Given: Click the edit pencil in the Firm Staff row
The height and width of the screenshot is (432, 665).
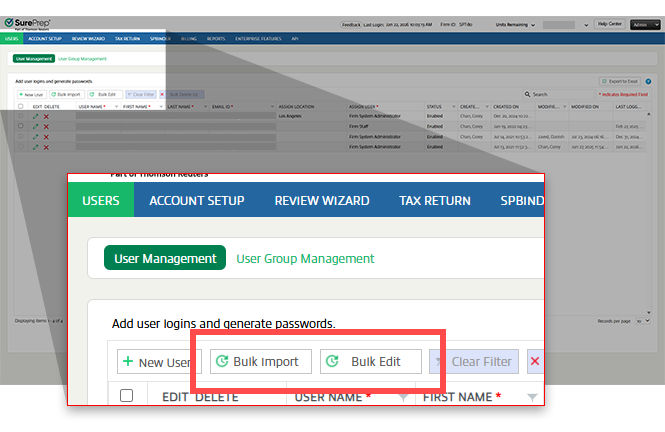Looking at the screenshot, I should coord(36,126).
